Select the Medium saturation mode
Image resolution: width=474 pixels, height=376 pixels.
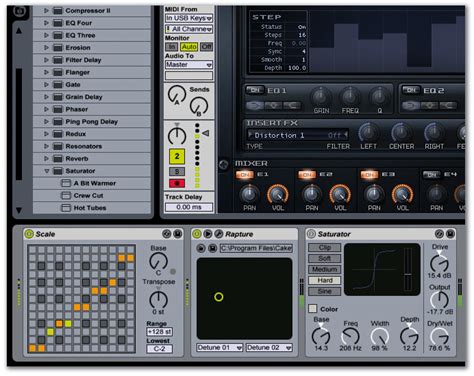point(325,269)
